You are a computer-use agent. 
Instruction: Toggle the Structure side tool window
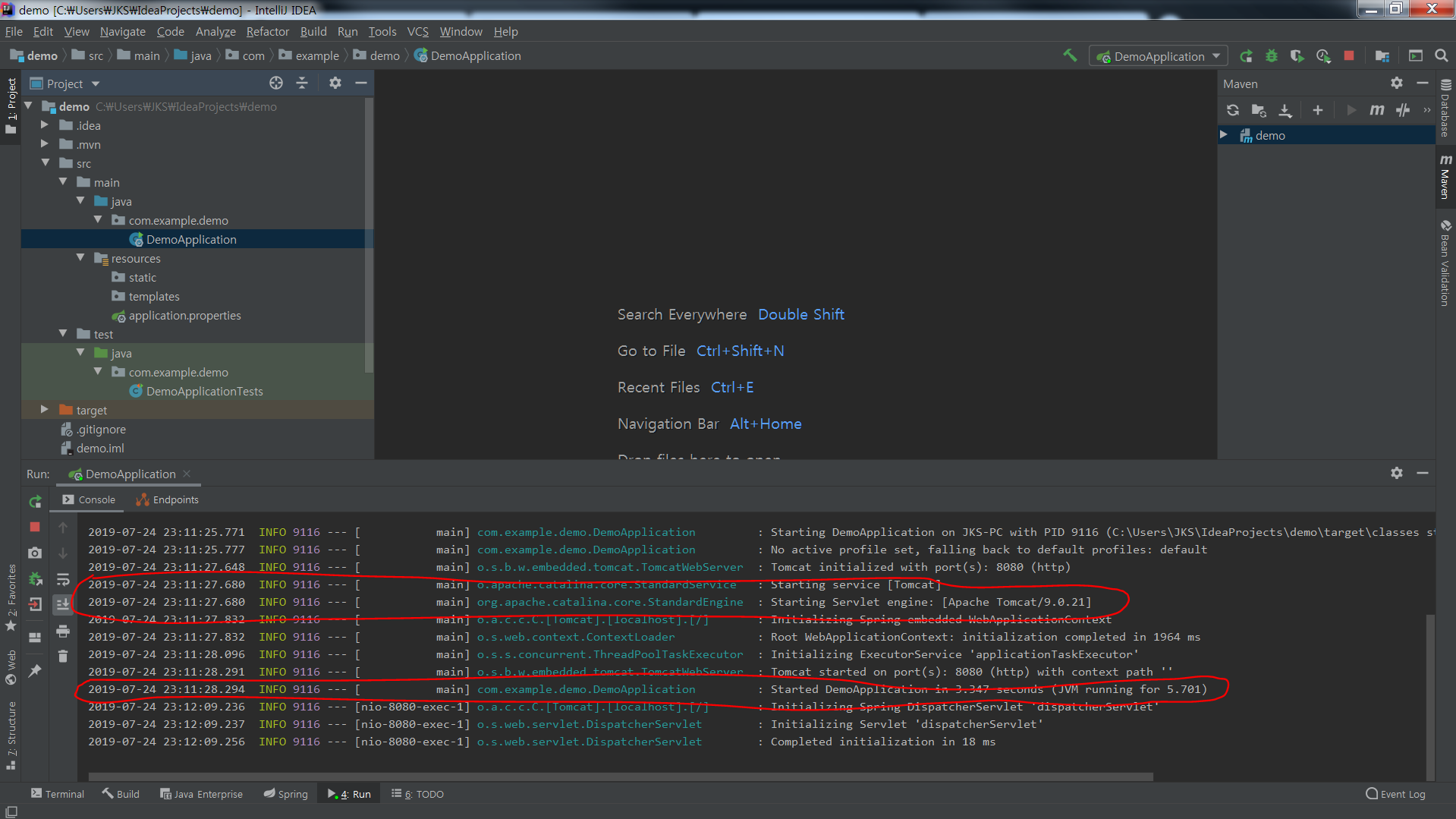click(x=11, y=735)
